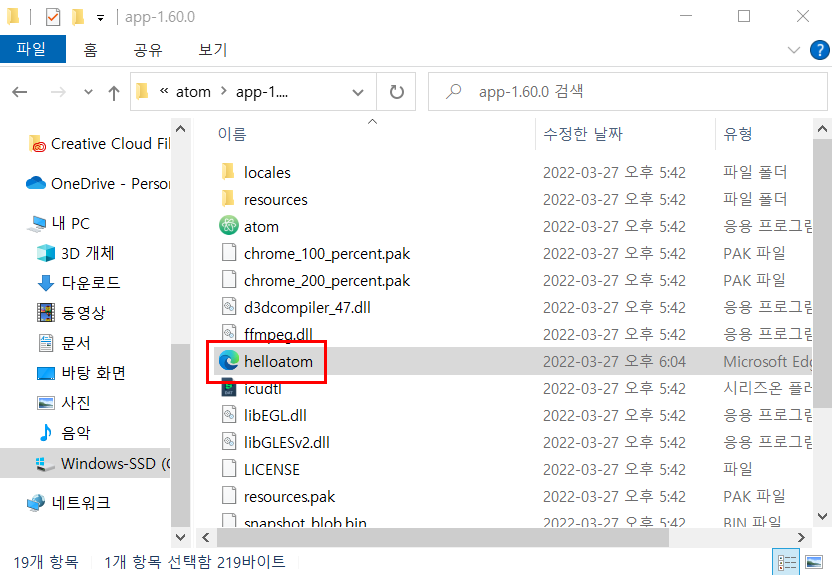
Task: Select the icudtl file icon
Action: [x=229, y=388]
